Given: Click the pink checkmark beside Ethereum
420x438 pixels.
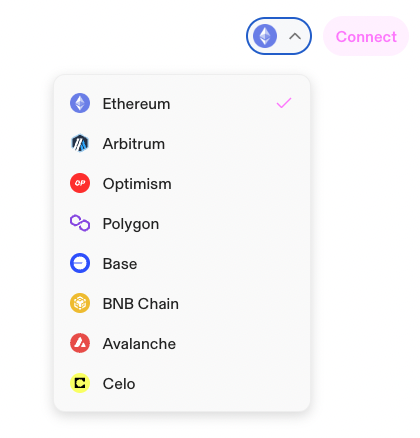Looking at the screenshot, I should (284, 103).
